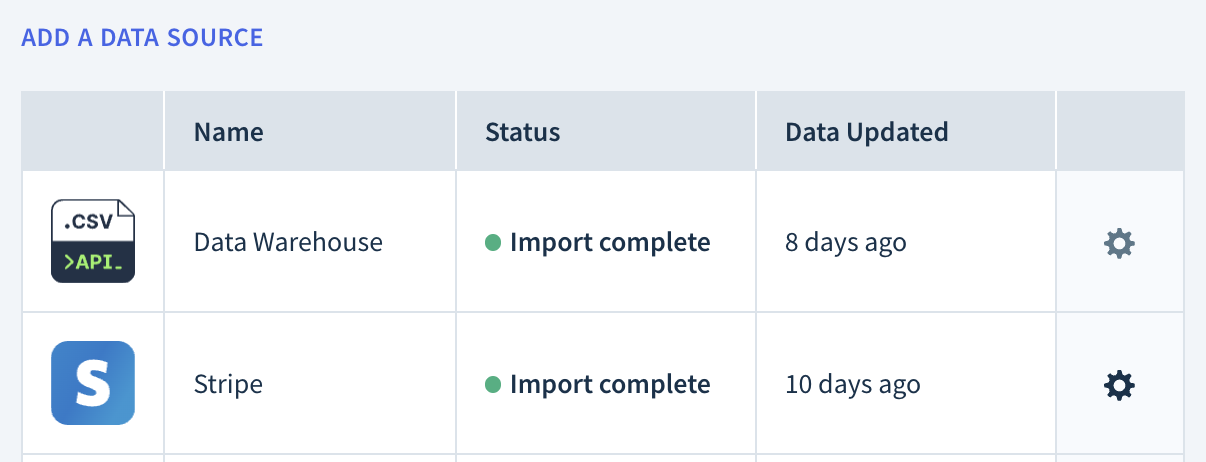Select the Name column header
This screenshot has height=462, width=1206.
click(229, 131)
